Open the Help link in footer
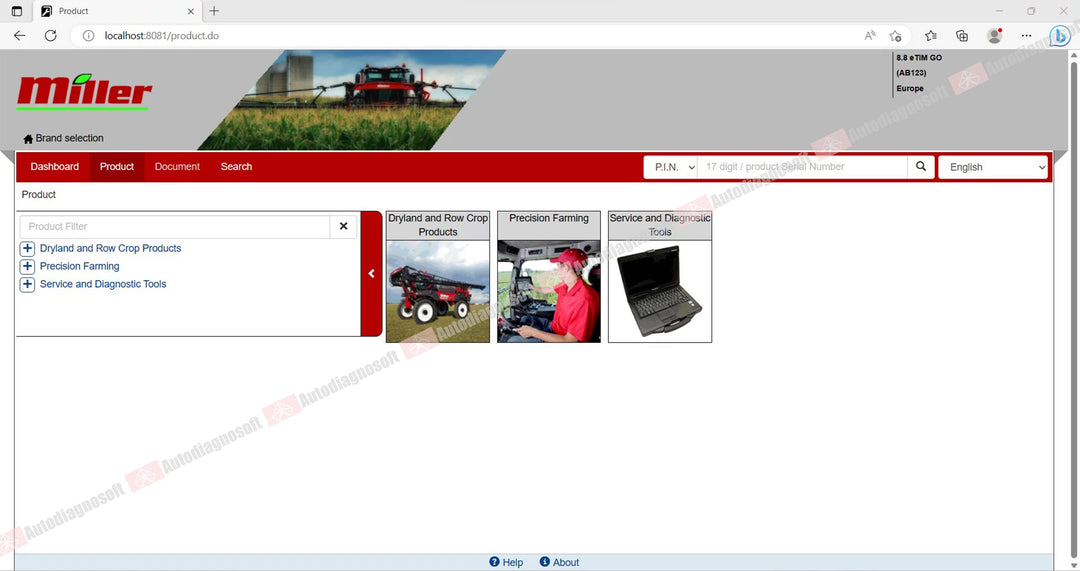This screenshot has height=571, width=1080. [506, 562]
